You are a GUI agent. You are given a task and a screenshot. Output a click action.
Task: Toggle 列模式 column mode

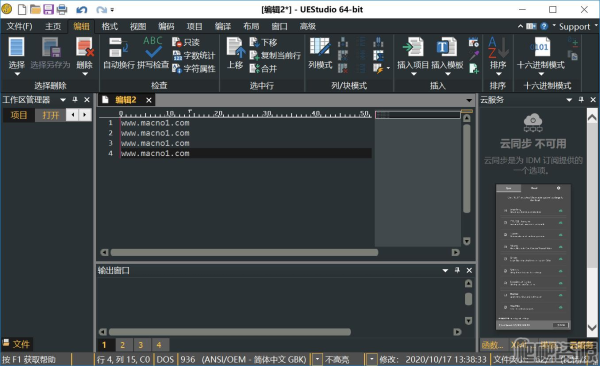[x=320, y=53]
